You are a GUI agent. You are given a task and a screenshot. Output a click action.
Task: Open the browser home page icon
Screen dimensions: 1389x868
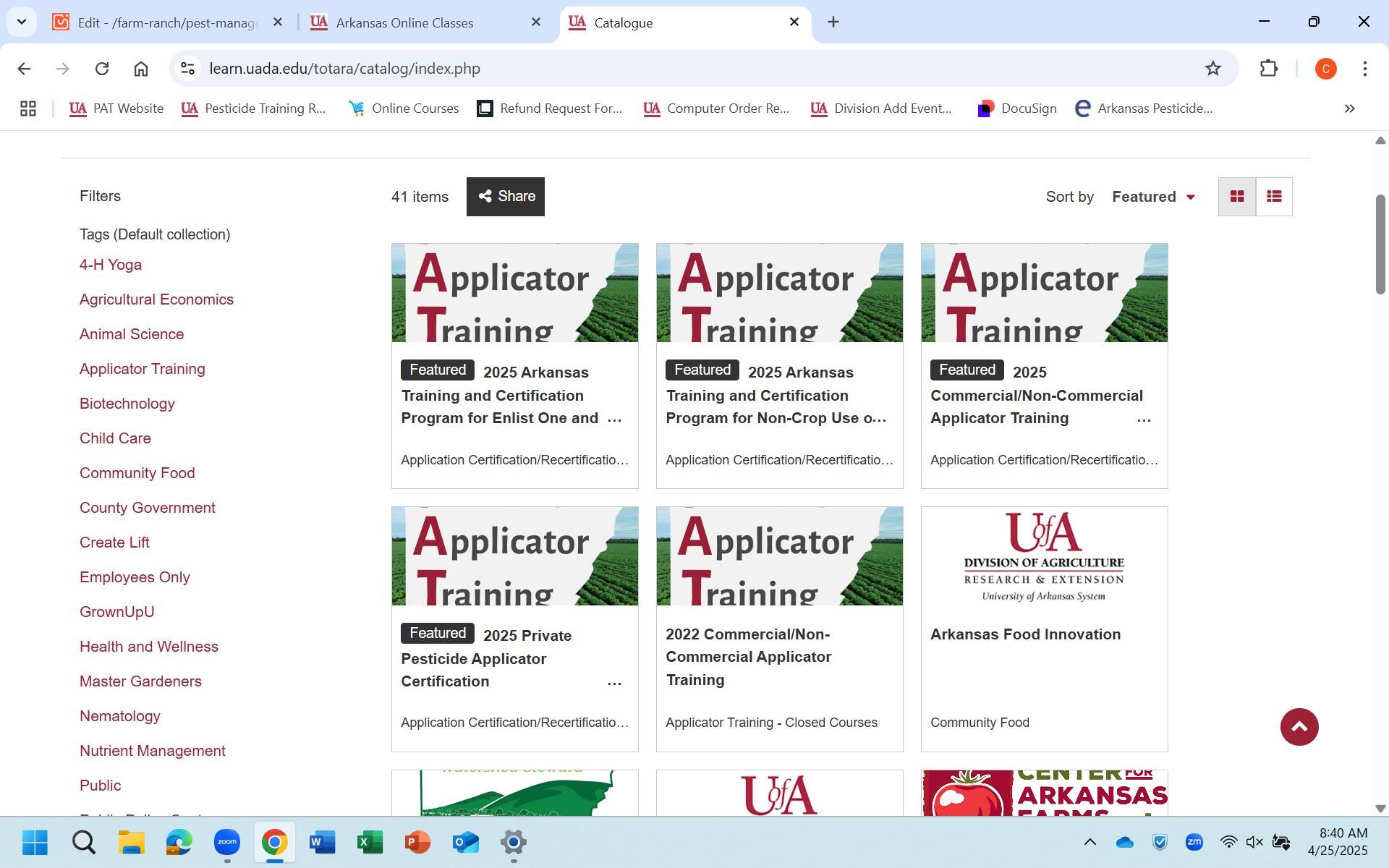pyautogui.click(x=141, y=69)
